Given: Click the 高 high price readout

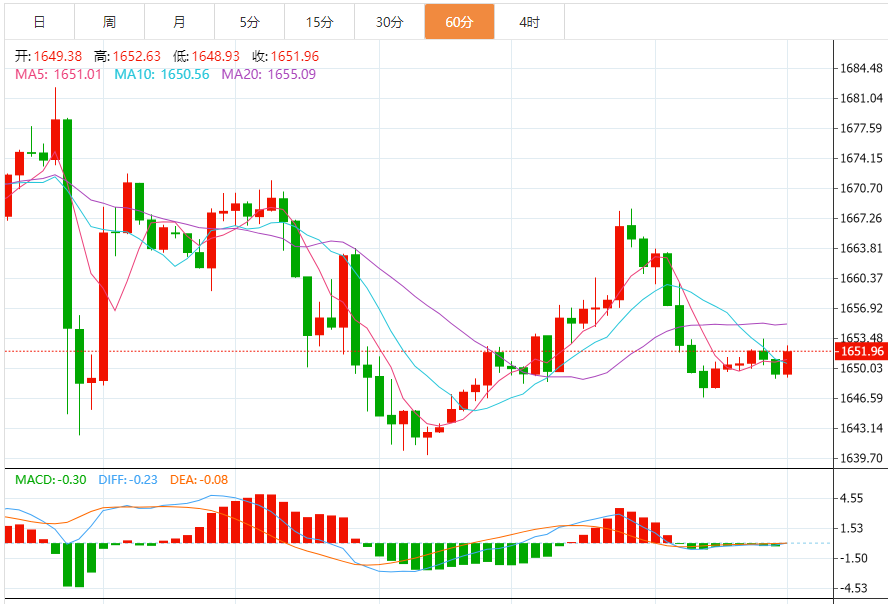Looking at the screenshot, I should (x=127, y=56).
